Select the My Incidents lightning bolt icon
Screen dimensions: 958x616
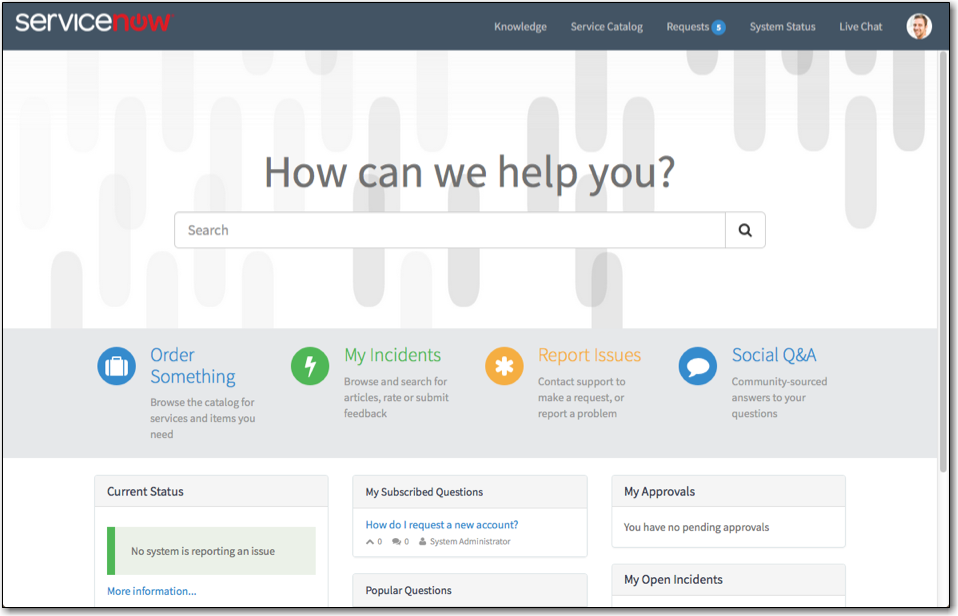coord(309,366)
